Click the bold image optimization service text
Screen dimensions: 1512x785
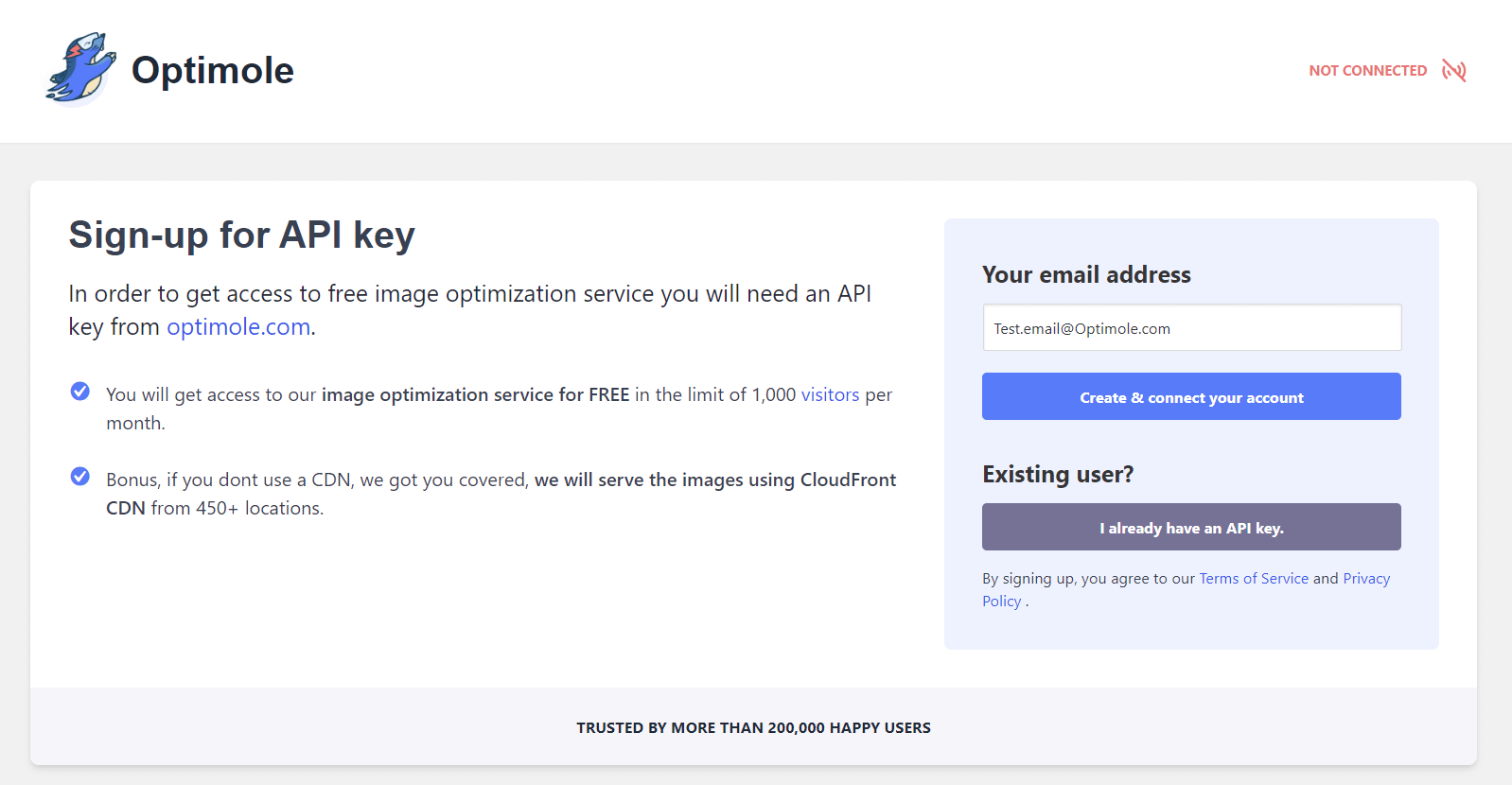tap(475, 395)
